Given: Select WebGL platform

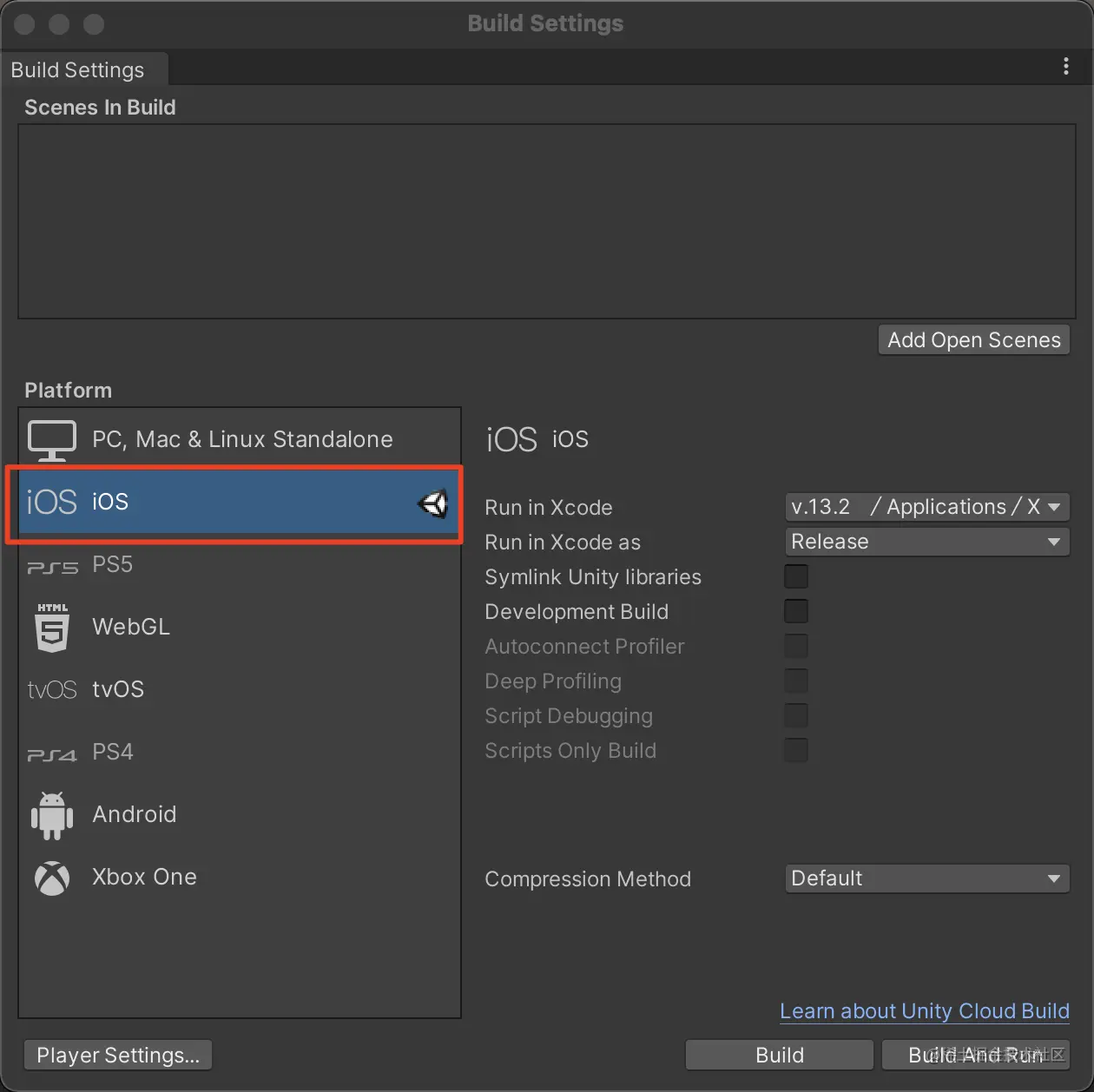Looking at the screenshot, I should [240, 627].
